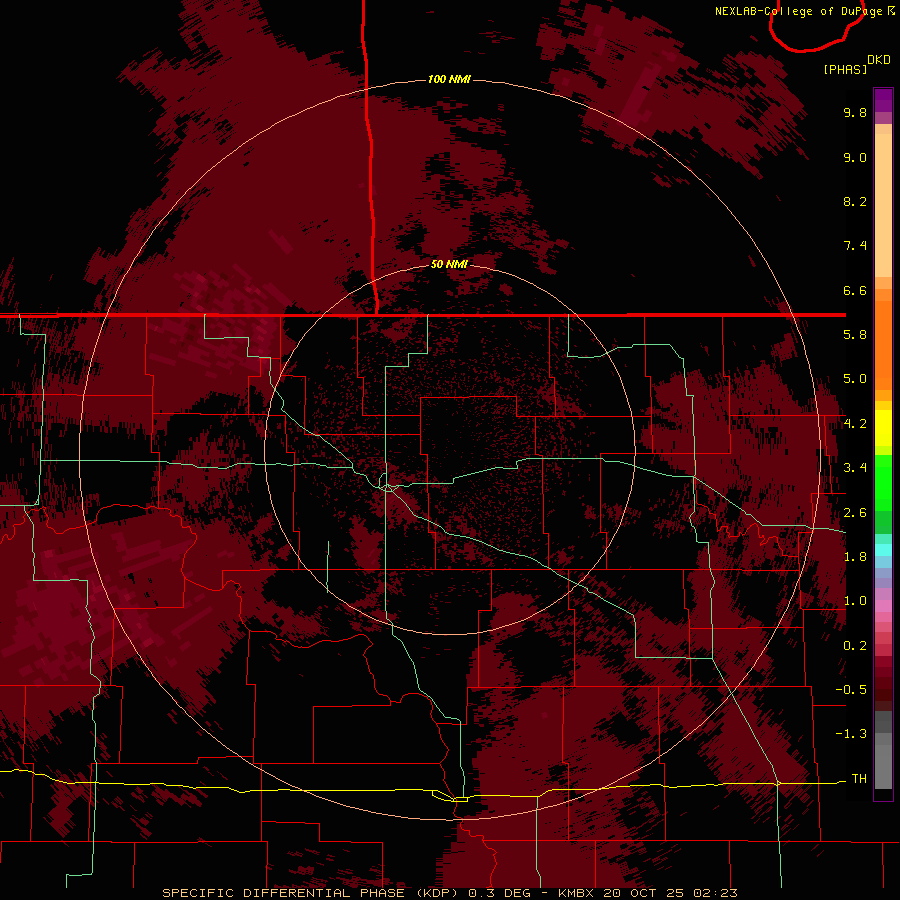The width and height of the screenshot is (900, 900).
Task: Select the 2.6 value on the color scale
Action: click(855, 513)
